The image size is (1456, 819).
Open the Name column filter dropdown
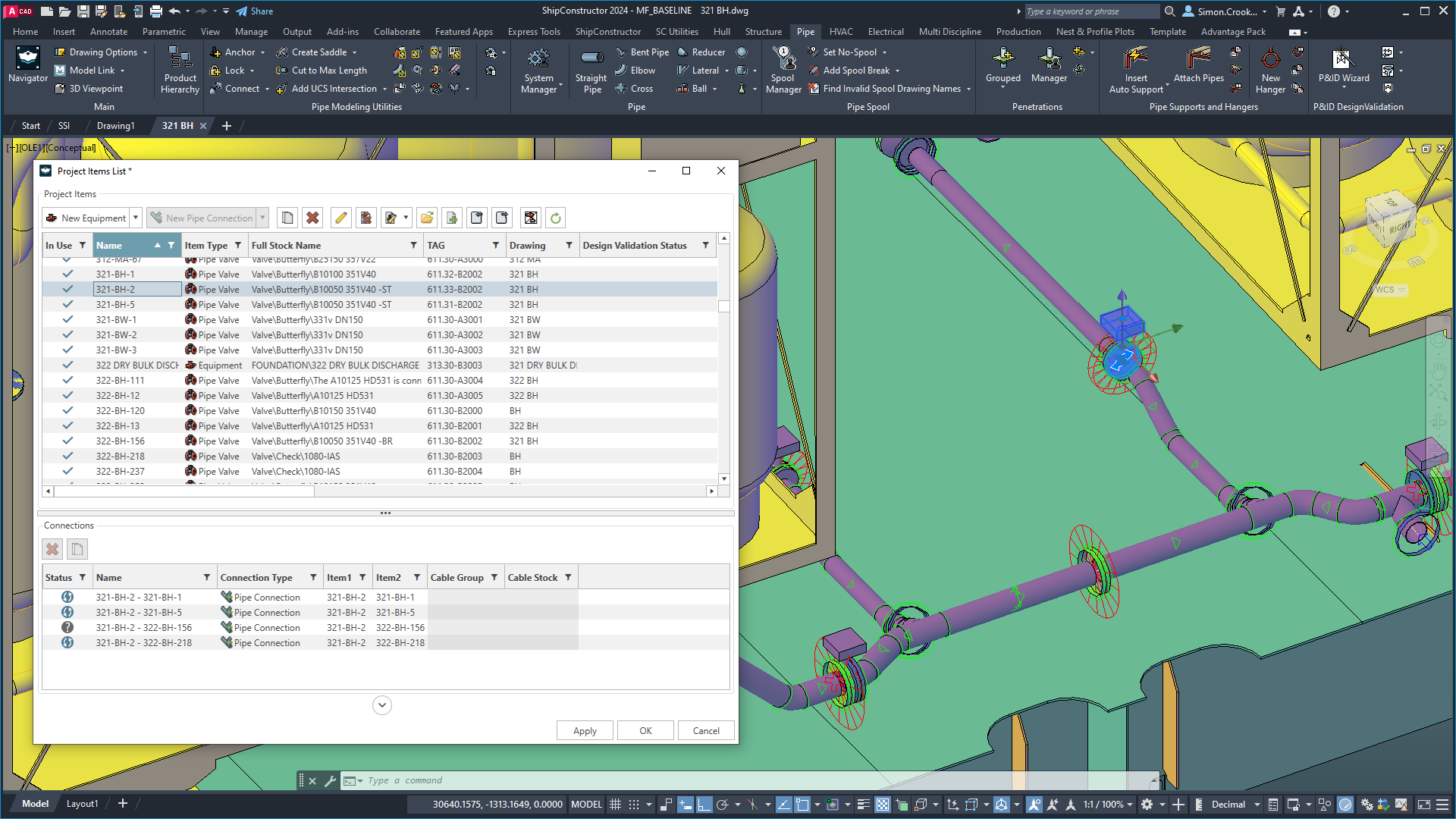[x=170, y=245]
